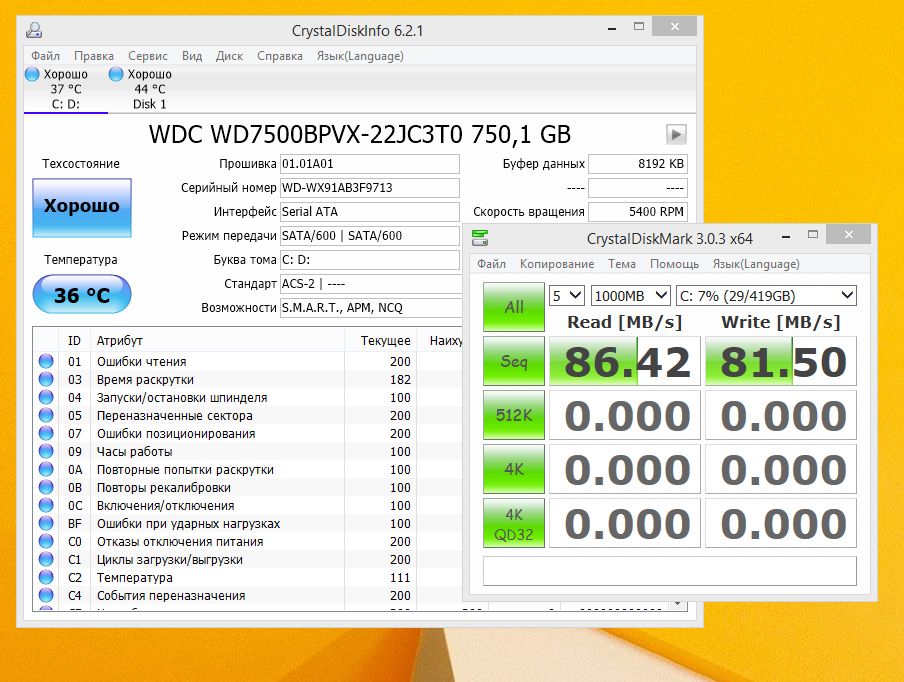Click the serial number field WD-WX91AB3F9713
904x682 pixels.
pos(370,188)
